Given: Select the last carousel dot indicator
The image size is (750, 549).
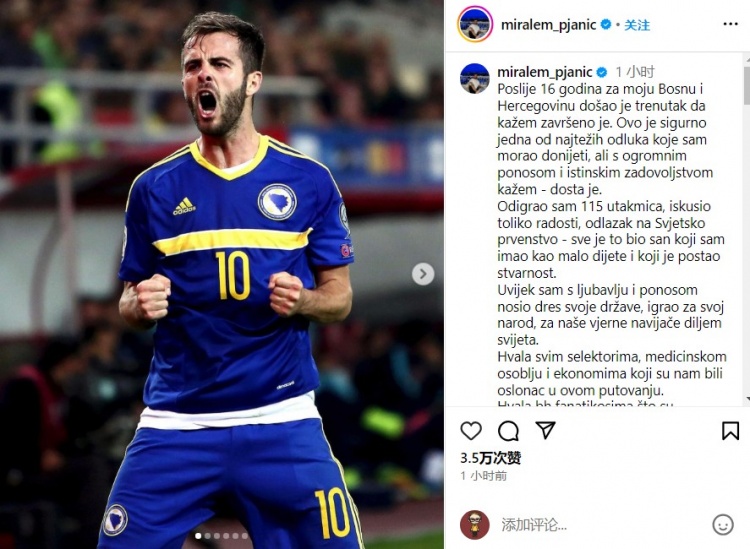Looking at the screenshot, I should click(x=244, y=537).
